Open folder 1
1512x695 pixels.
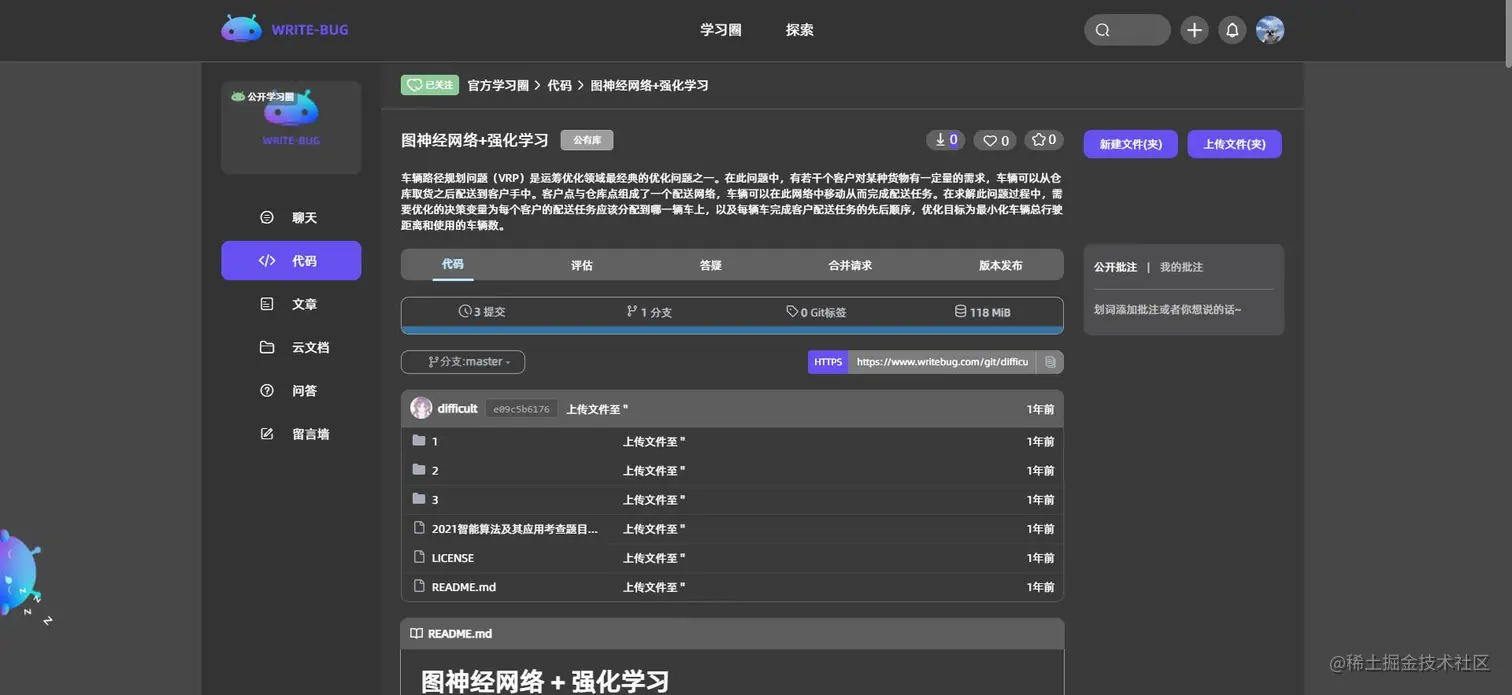click(x=435, y=441)
